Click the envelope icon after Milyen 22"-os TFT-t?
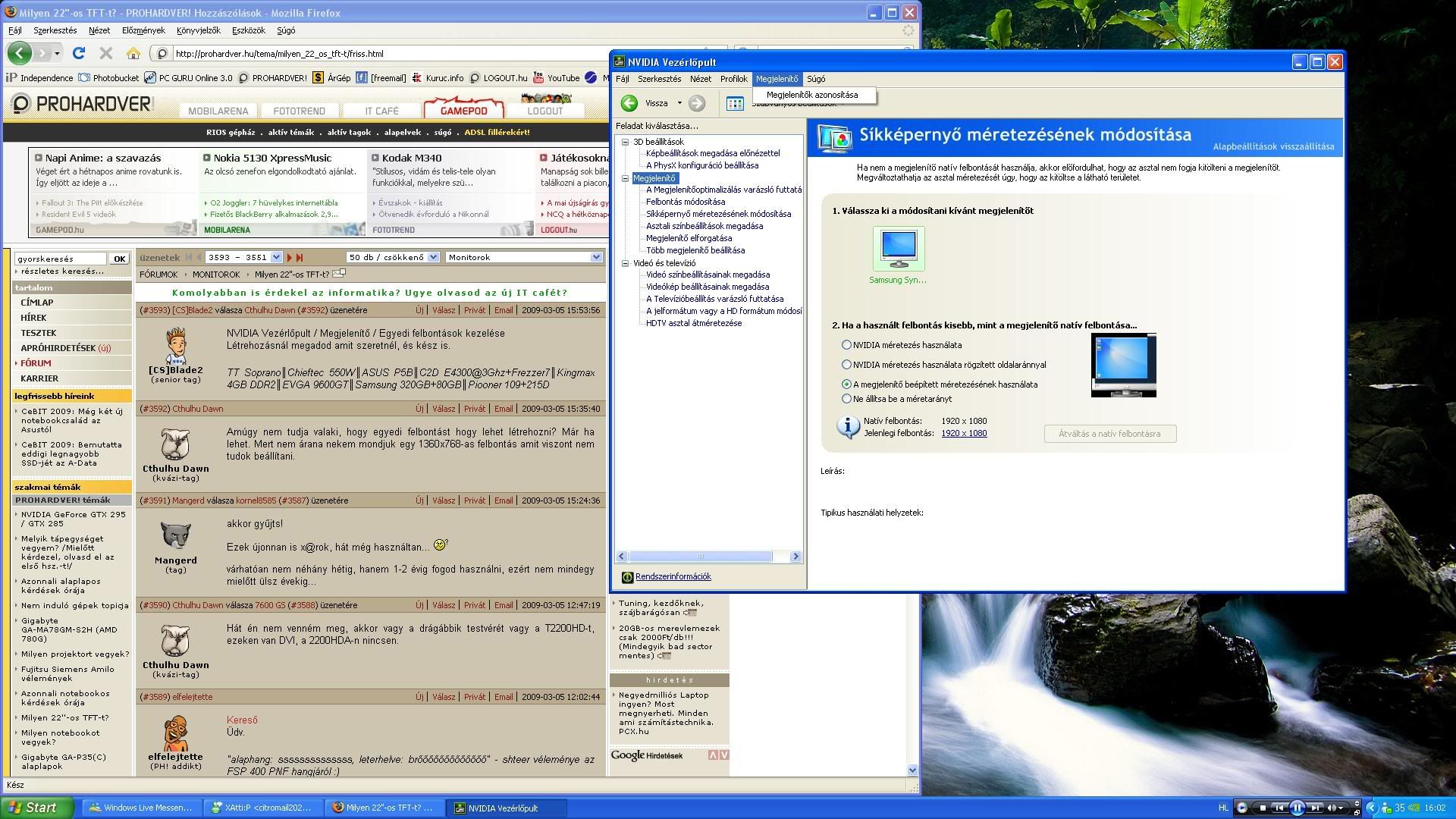 (x=339, y=274)
